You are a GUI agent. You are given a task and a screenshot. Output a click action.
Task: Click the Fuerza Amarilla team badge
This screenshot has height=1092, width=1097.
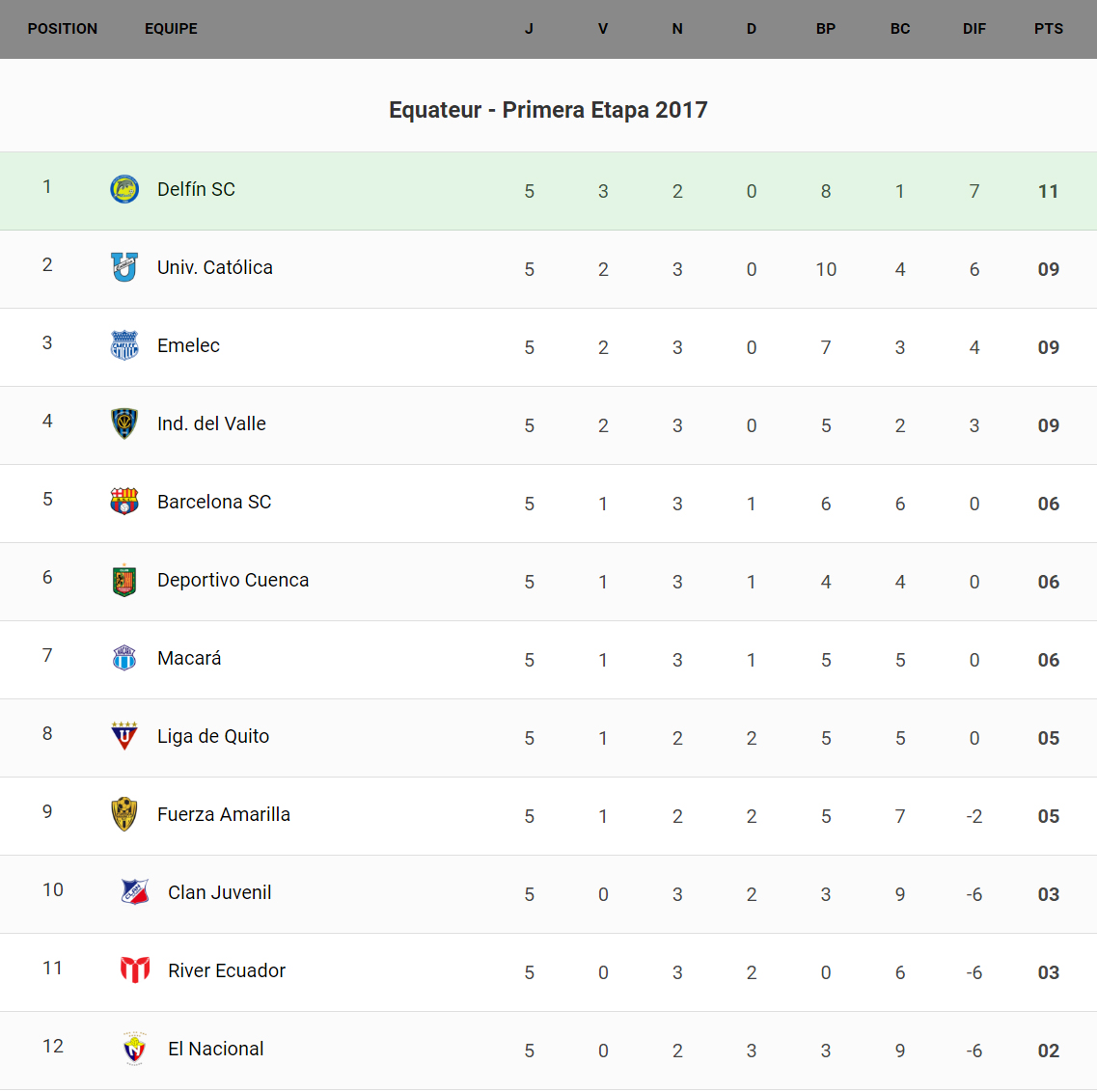coord(124,814)
